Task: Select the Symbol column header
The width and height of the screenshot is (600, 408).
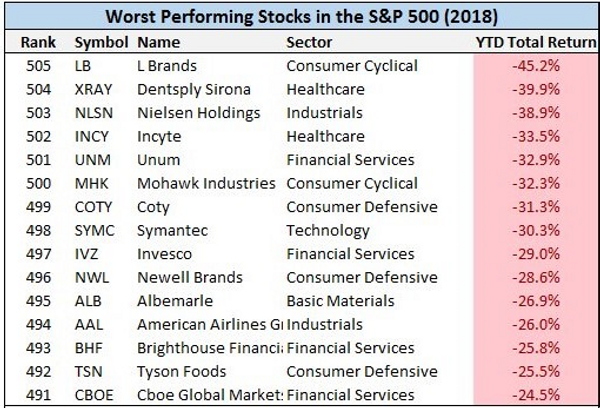Action: [x=100, y=43]
